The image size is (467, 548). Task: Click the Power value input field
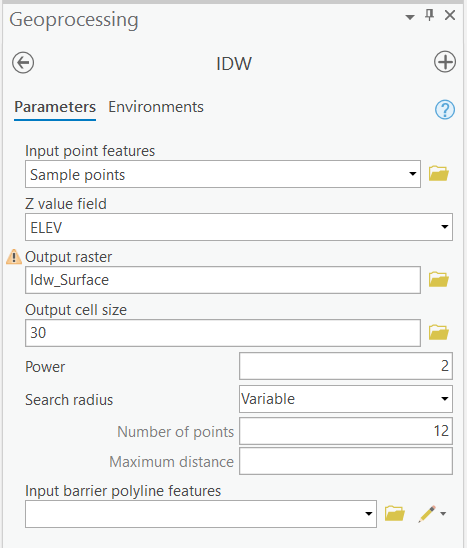click(x=346, y=366)
